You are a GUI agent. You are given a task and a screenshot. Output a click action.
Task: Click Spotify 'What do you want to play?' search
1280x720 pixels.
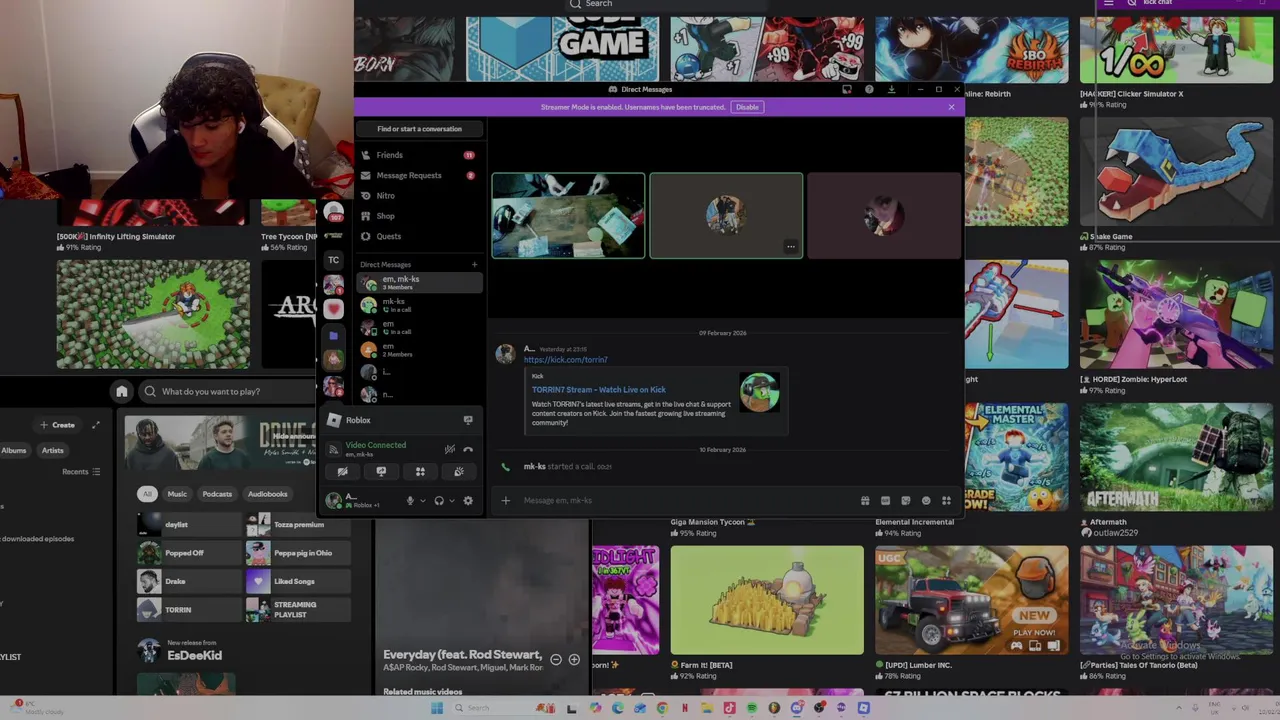(x=226, y=392)
